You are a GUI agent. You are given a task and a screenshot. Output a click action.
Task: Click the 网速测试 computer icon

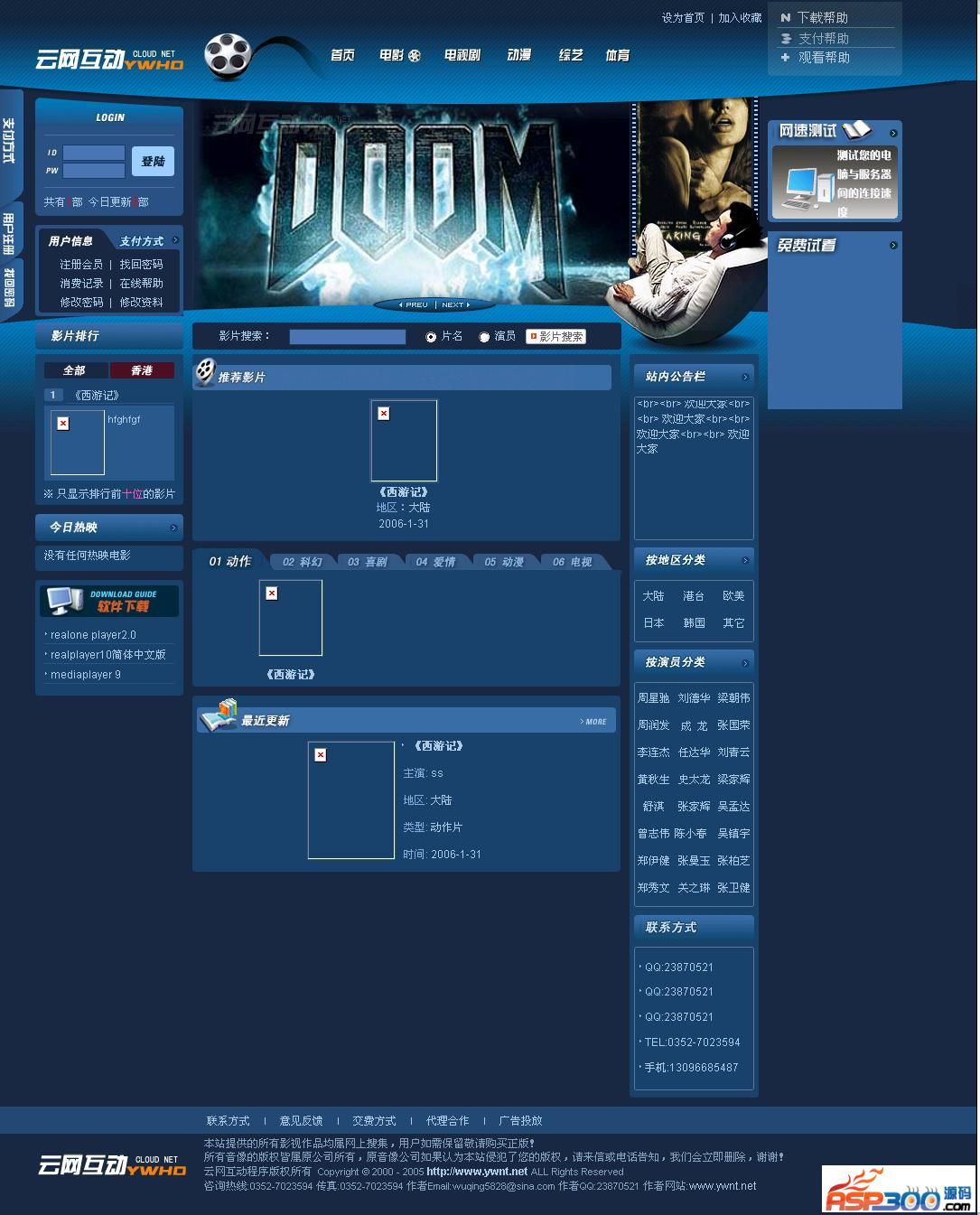pos(808,188)
